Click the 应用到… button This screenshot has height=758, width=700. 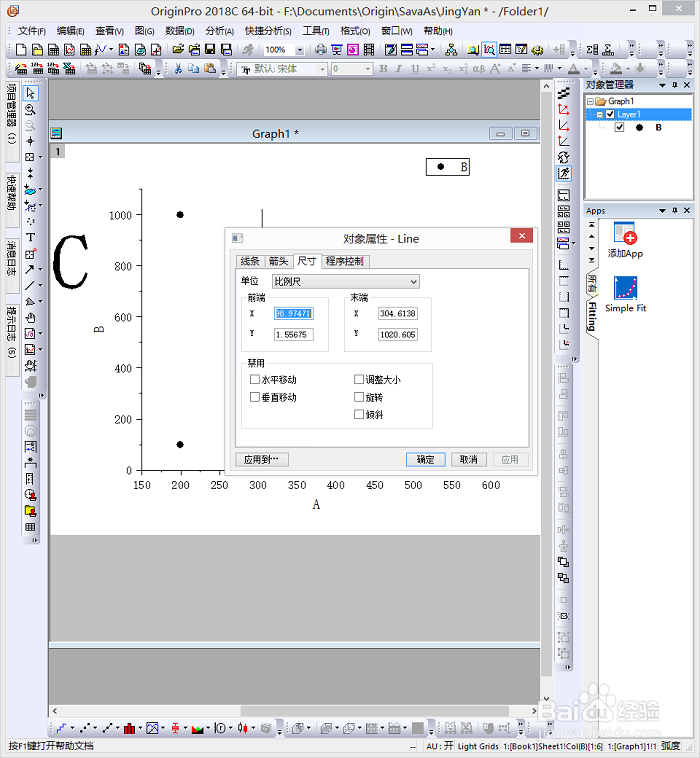click(x=262, y=459)
